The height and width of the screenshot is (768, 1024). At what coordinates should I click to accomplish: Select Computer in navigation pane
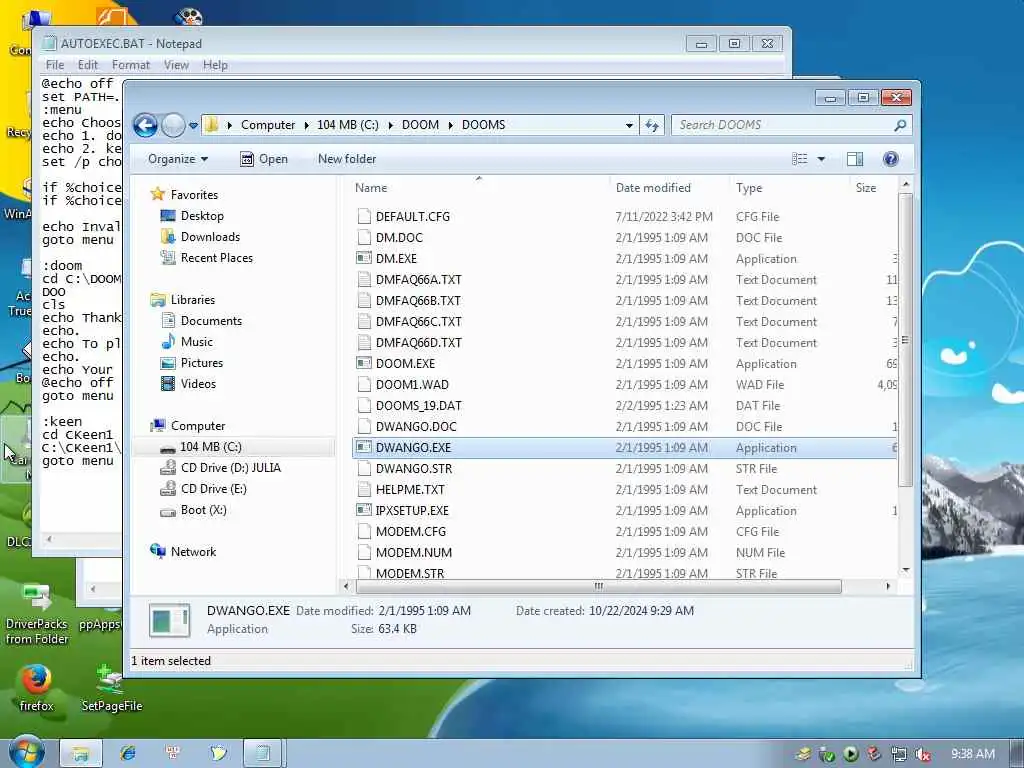[198, 426]
